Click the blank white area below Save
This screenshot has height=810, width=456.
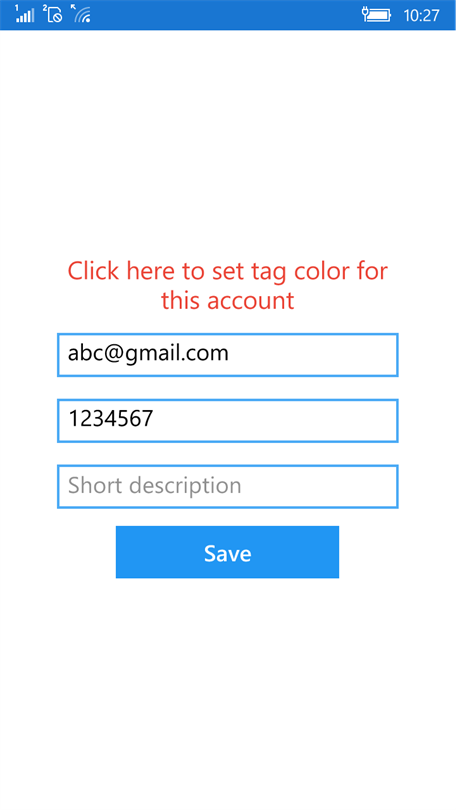[x=228, y=692]
